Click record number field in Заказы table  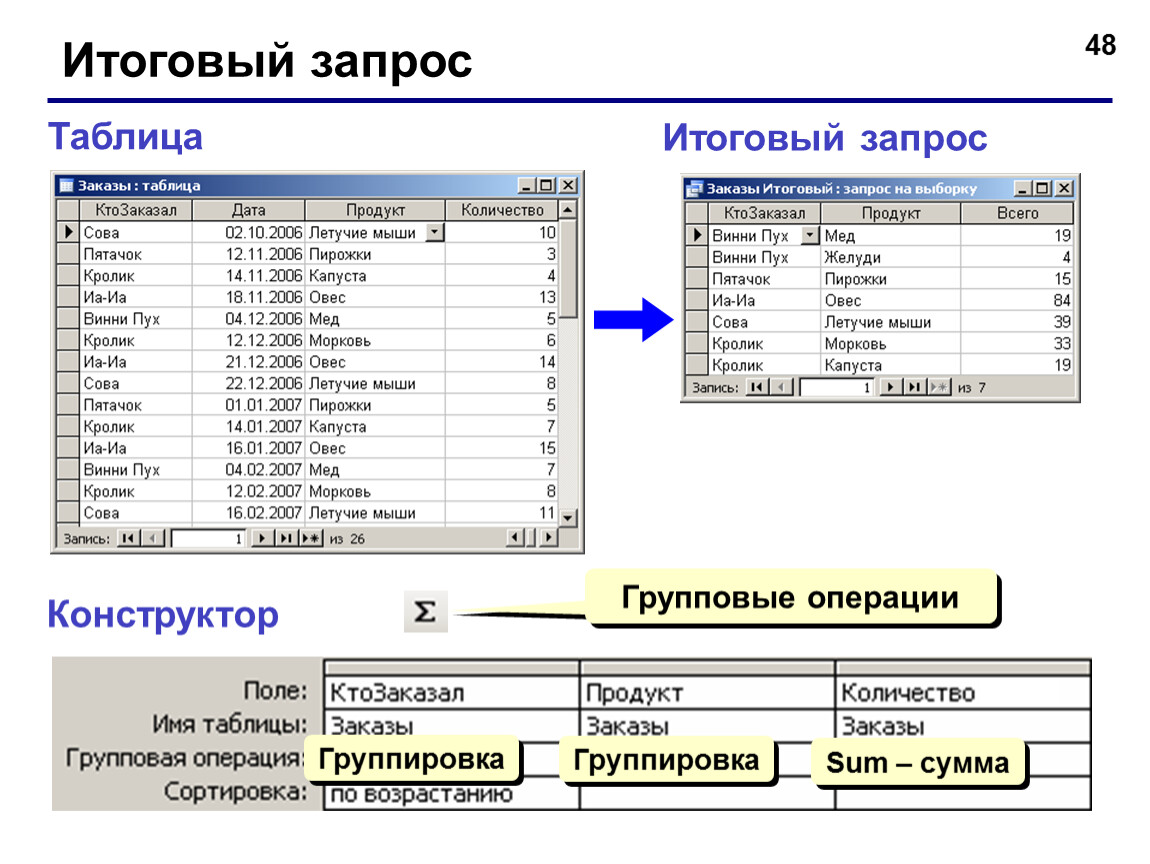(x=209, y=538)
